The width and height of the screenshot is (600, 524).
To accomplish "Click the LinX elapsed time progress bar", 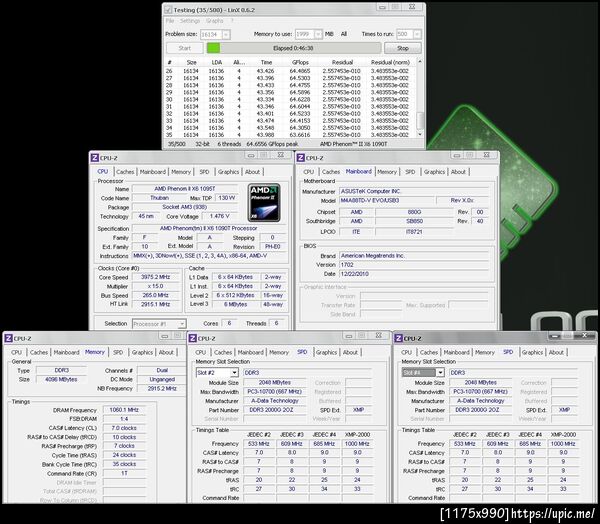I will click(293, 48).
